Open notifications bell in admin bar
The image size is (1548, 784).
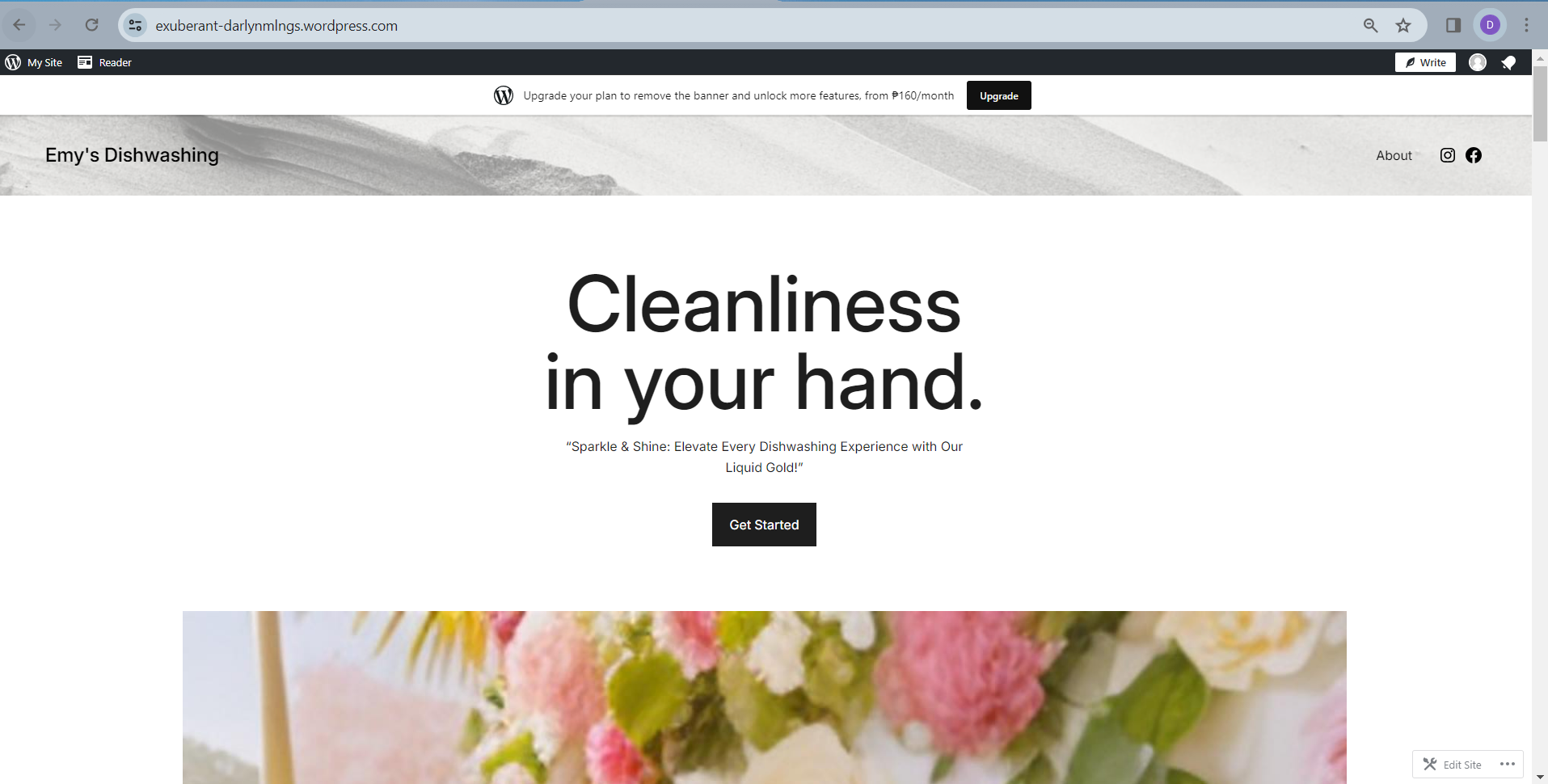(x=1508, y=62)
